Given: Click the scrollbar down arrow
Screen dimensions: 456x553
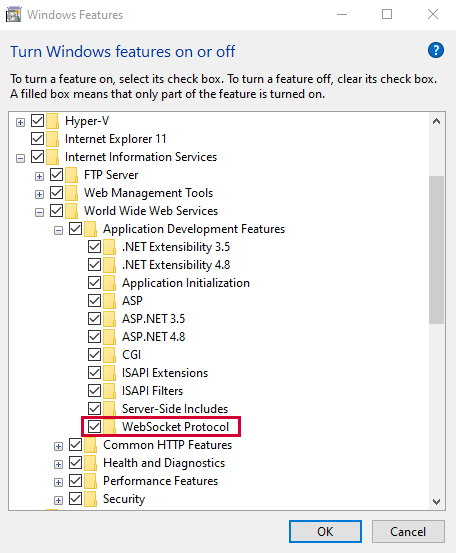Looking at the screenshot, I should (436, 501).
